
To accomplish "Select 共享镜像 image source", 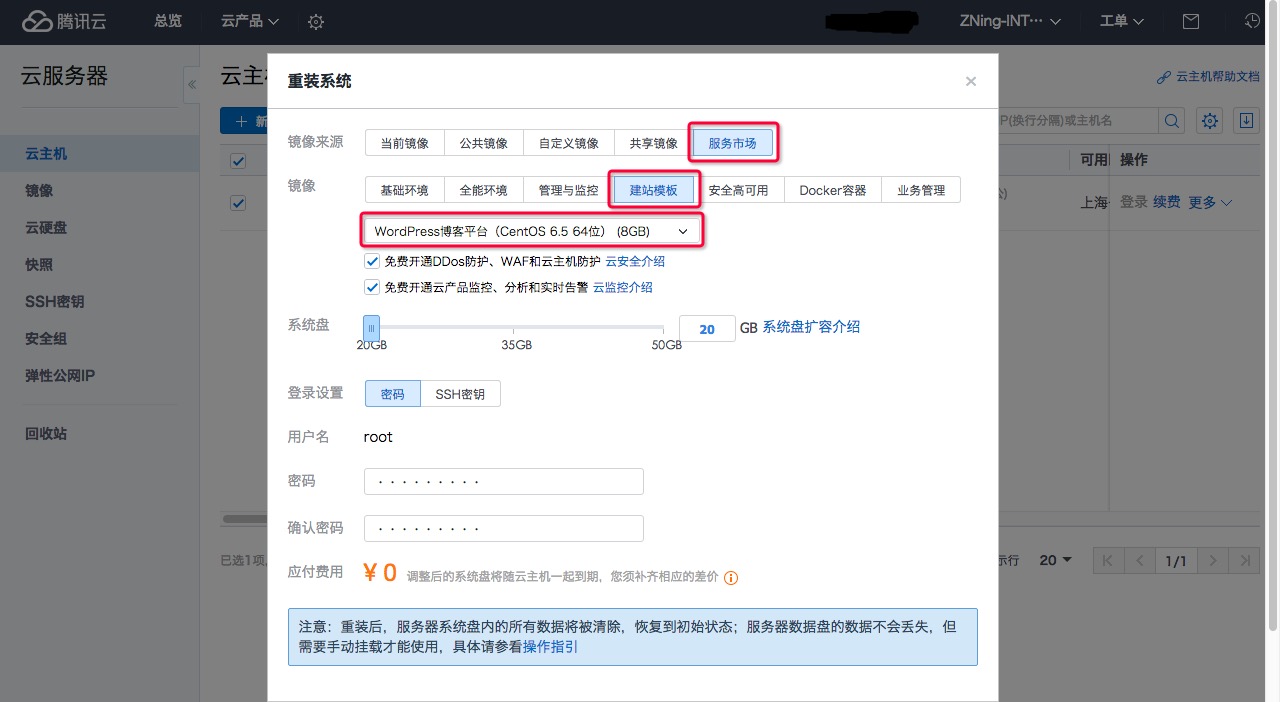I will click(654, 143).
